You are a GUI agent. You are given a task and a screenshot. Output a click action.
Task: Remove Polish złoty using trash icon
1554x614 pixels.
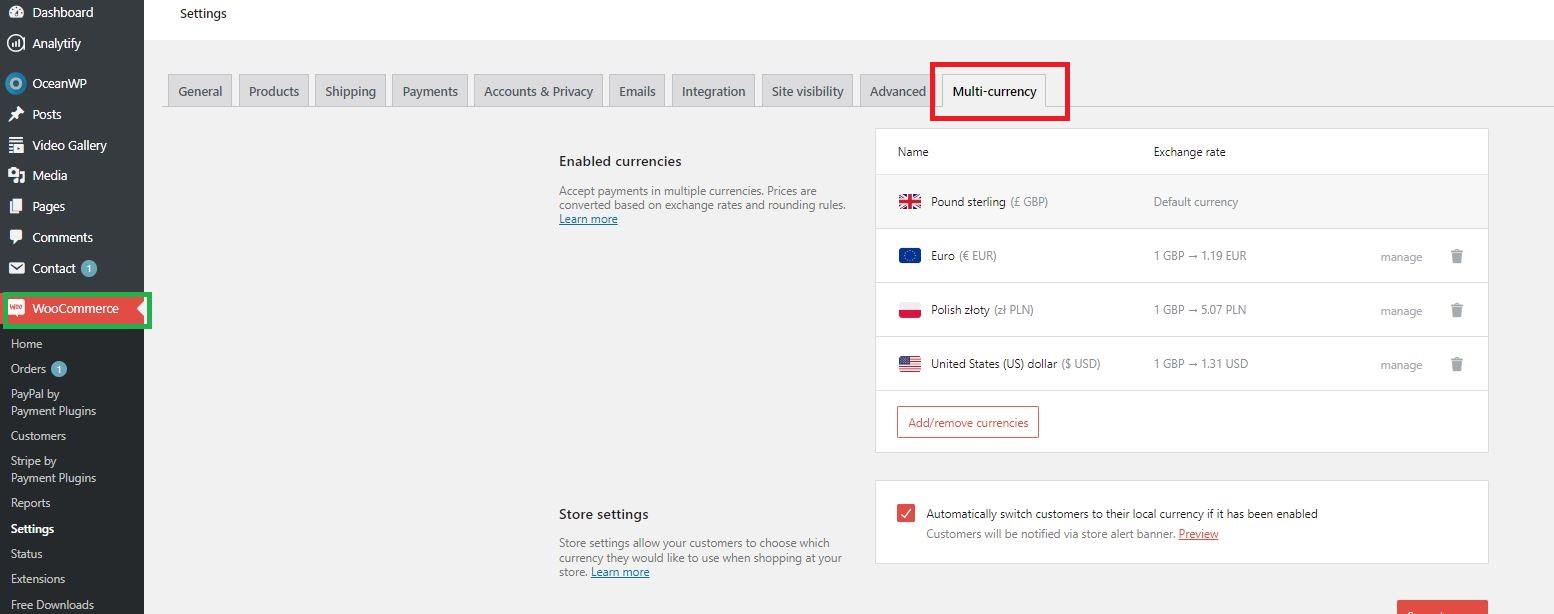point(1457,310)
